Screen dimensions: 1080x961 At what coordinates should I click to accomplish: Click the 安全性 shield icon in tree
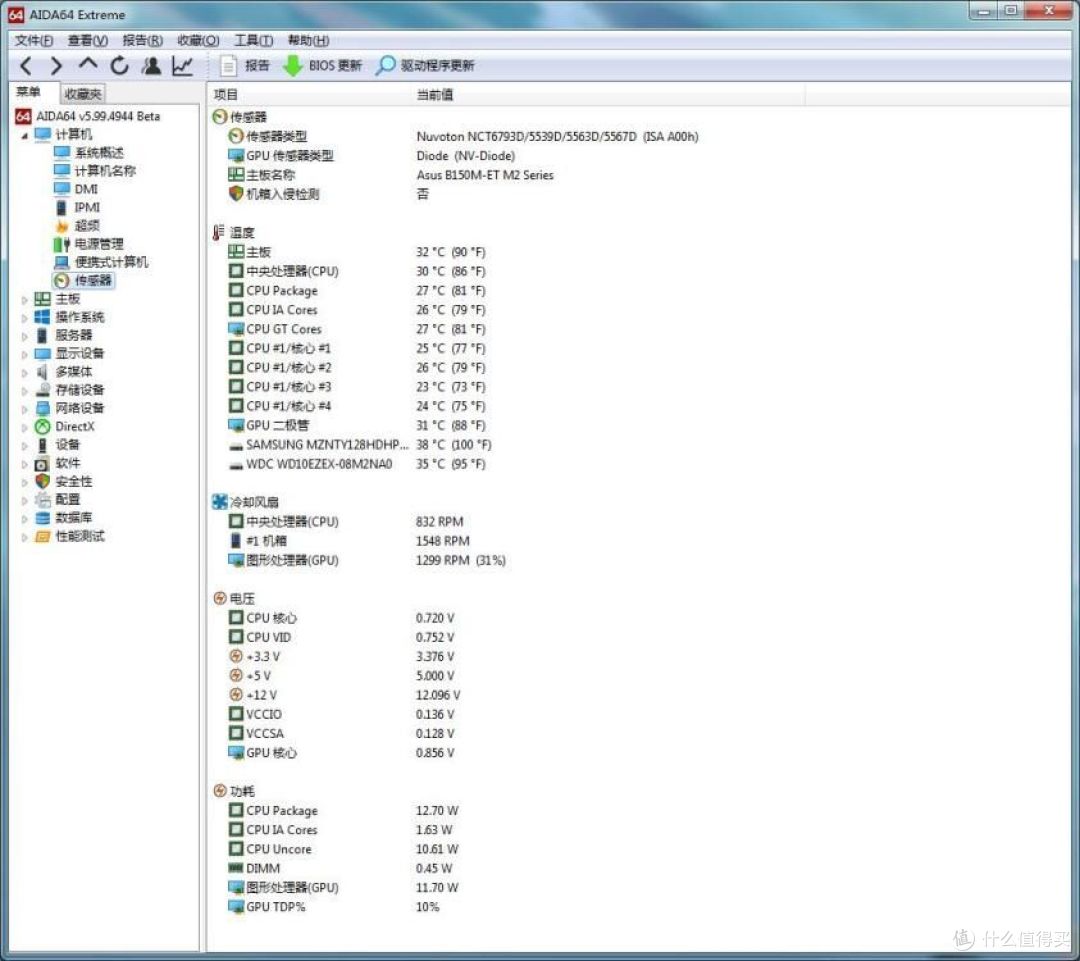[43, 482]
